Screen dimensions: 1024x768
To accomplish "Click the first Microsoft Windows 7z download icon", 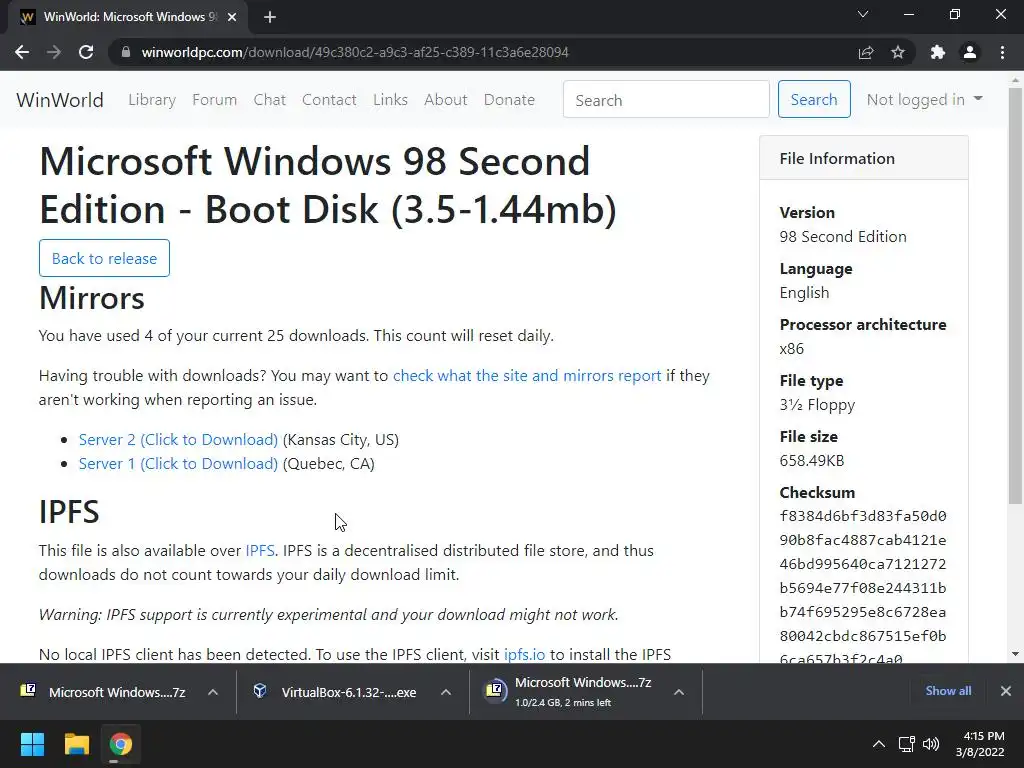I will click(x=28, y=691).
